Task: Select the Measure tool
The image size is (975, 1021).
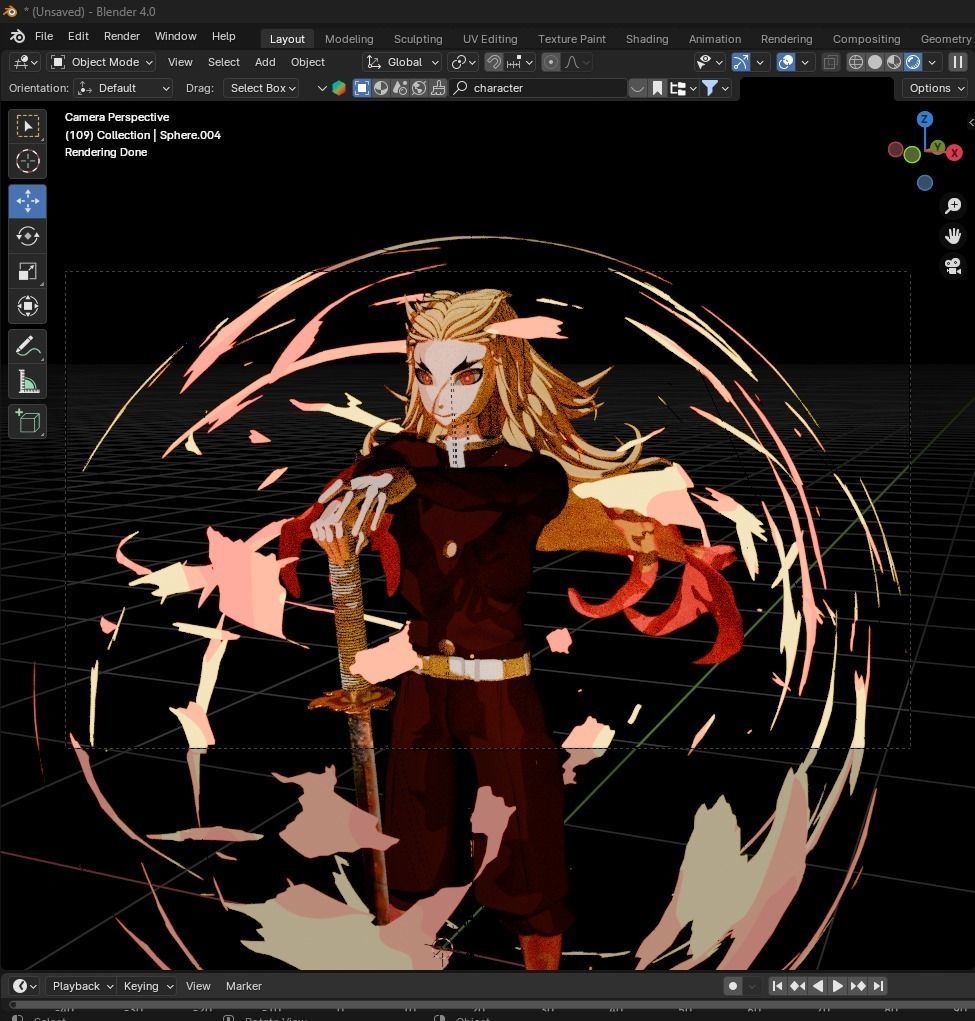Action: [27, 382]
